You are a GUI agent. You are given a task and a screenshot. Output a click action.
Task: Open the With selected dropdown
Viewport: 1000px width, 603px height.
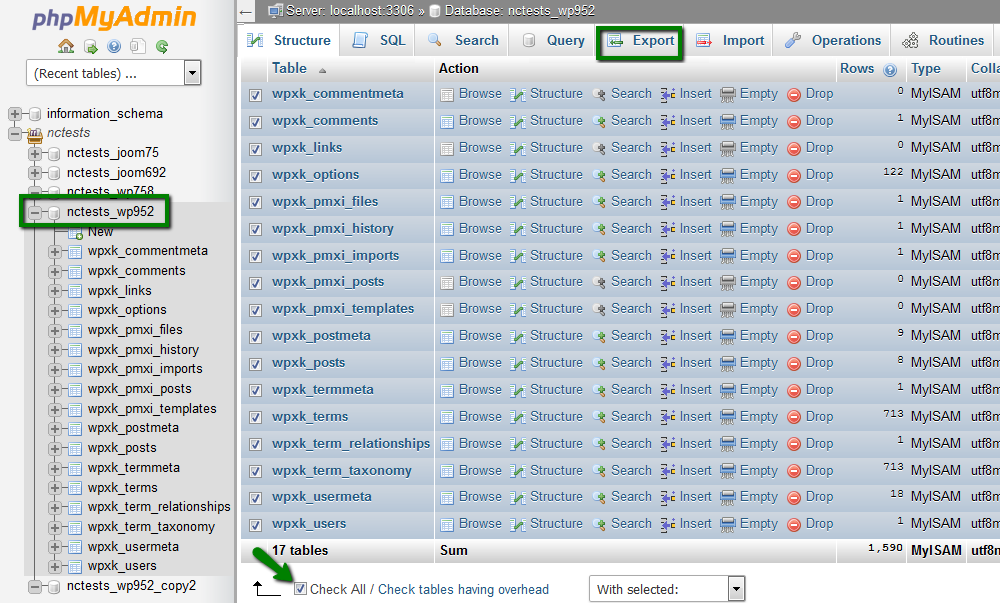coord(736,589)
